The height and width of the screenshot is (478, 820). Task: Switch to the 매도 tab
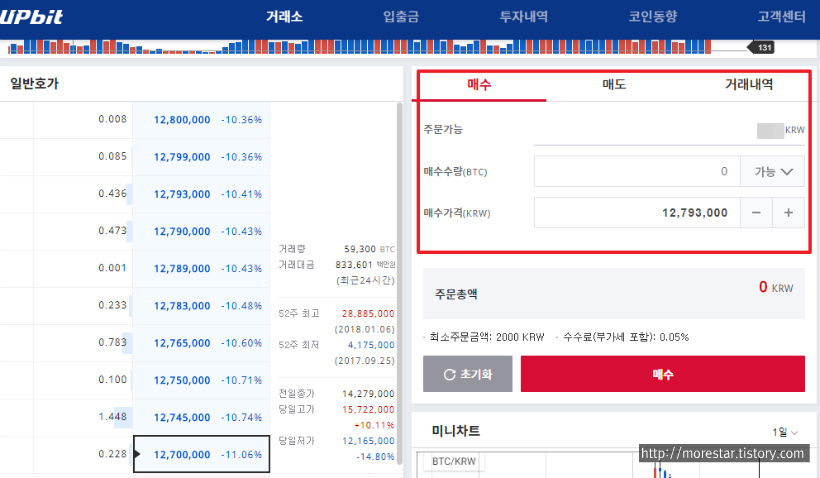coord(614,84)
